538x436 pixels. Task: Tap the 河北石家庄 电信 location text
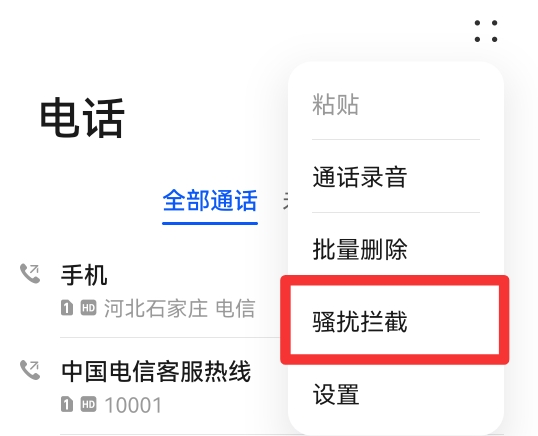(x=179, y=308)
